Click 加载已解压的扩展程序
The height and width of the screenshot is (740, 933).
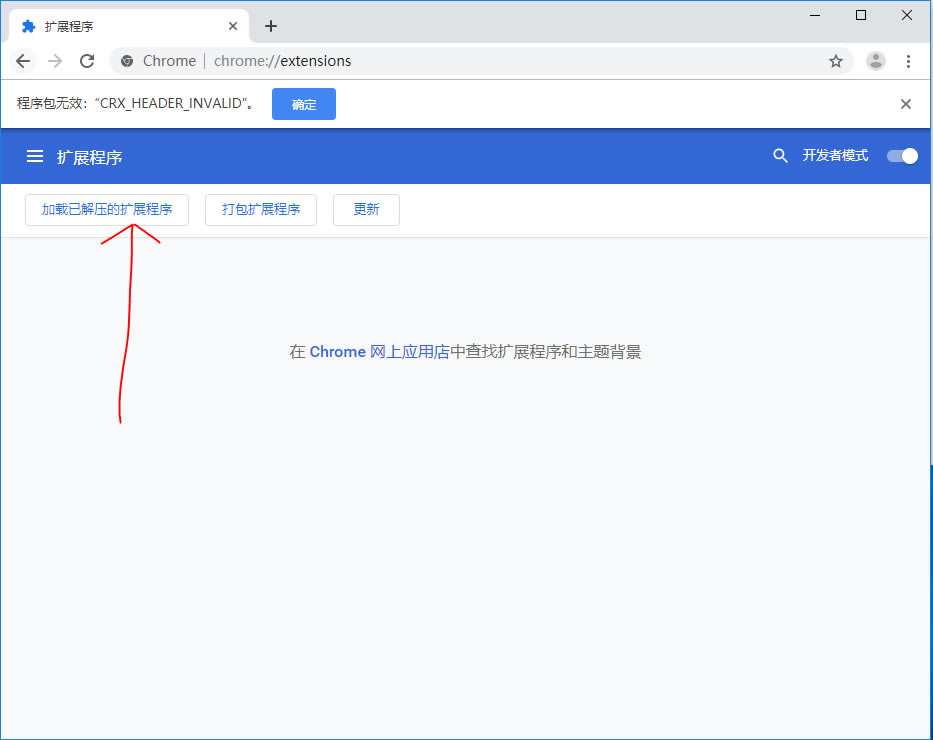click(107, 210)
